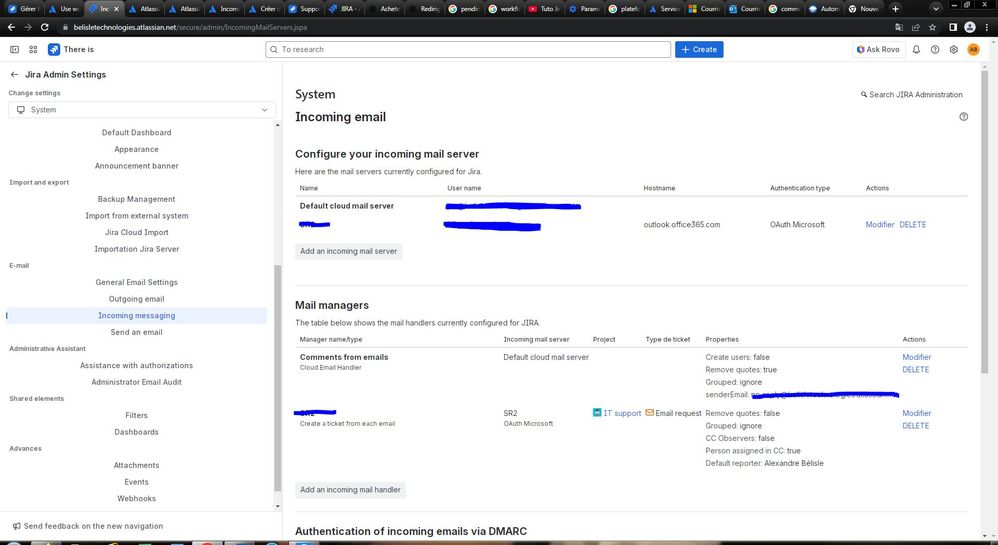
Task: Click the blue Create button
Action: [699, 49]
